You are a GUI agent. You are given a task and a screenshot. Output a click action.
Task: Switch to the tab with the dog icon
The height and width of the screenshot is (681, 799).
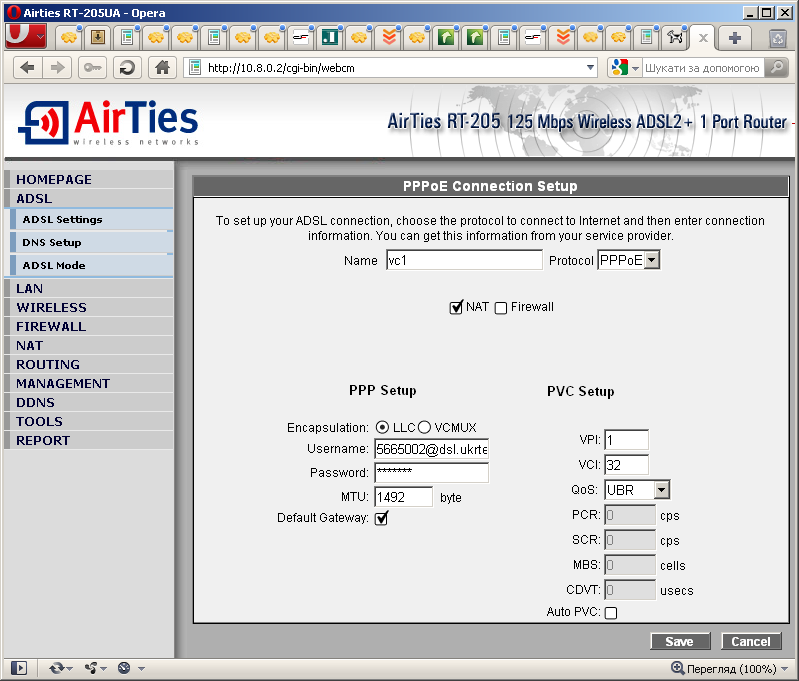675,37
